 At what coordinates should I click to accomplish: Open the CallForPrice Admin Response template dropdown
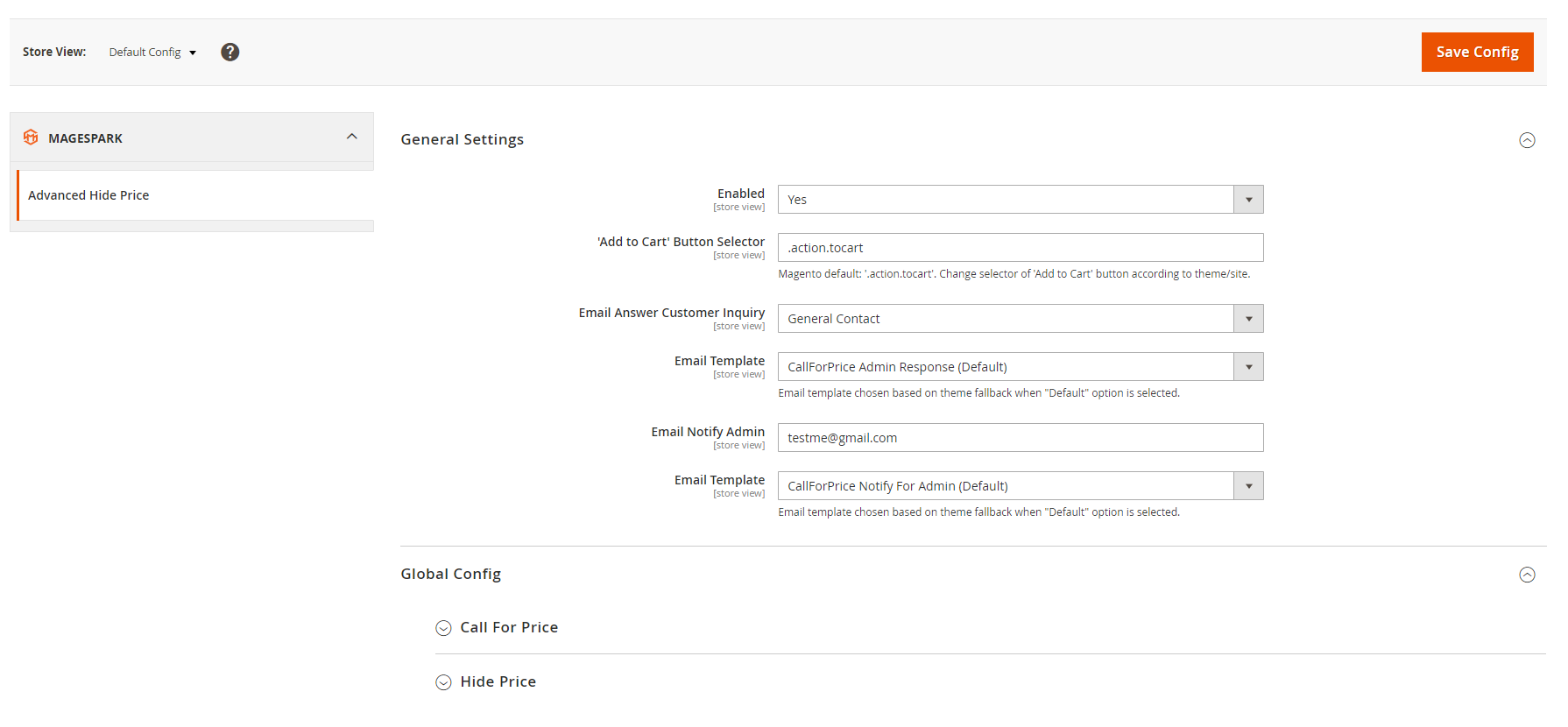tap(1021, 367)
